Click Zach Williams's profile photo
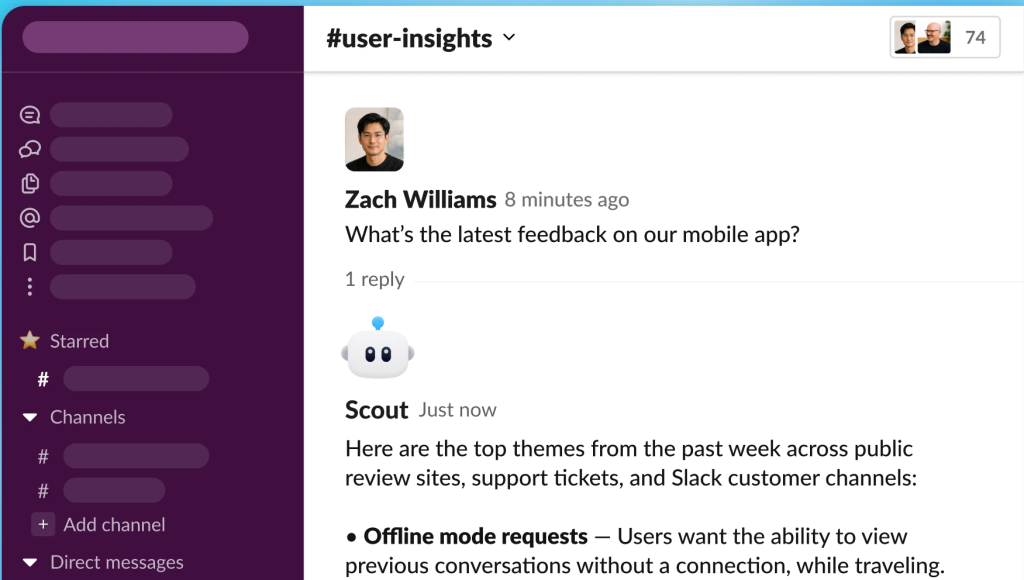Viewport: 1024px width, 580px height. pos(374,139)
